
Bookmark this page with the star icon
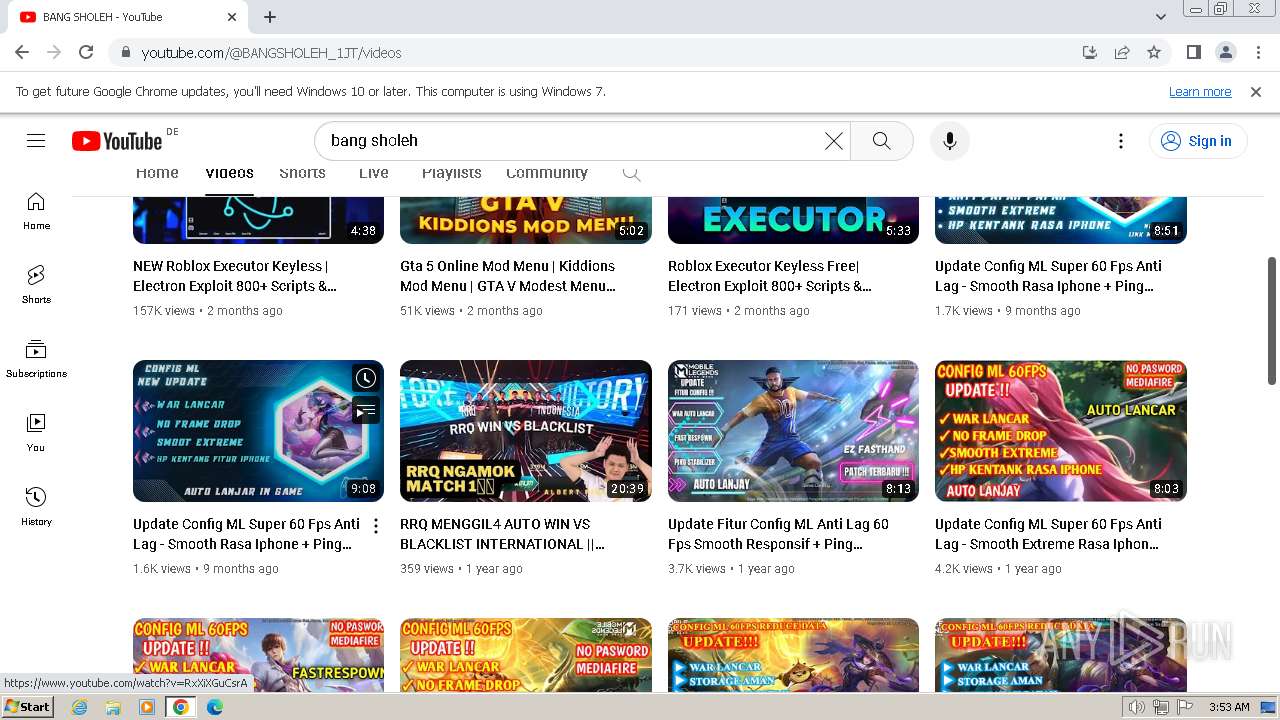(x=1154, y=52)
